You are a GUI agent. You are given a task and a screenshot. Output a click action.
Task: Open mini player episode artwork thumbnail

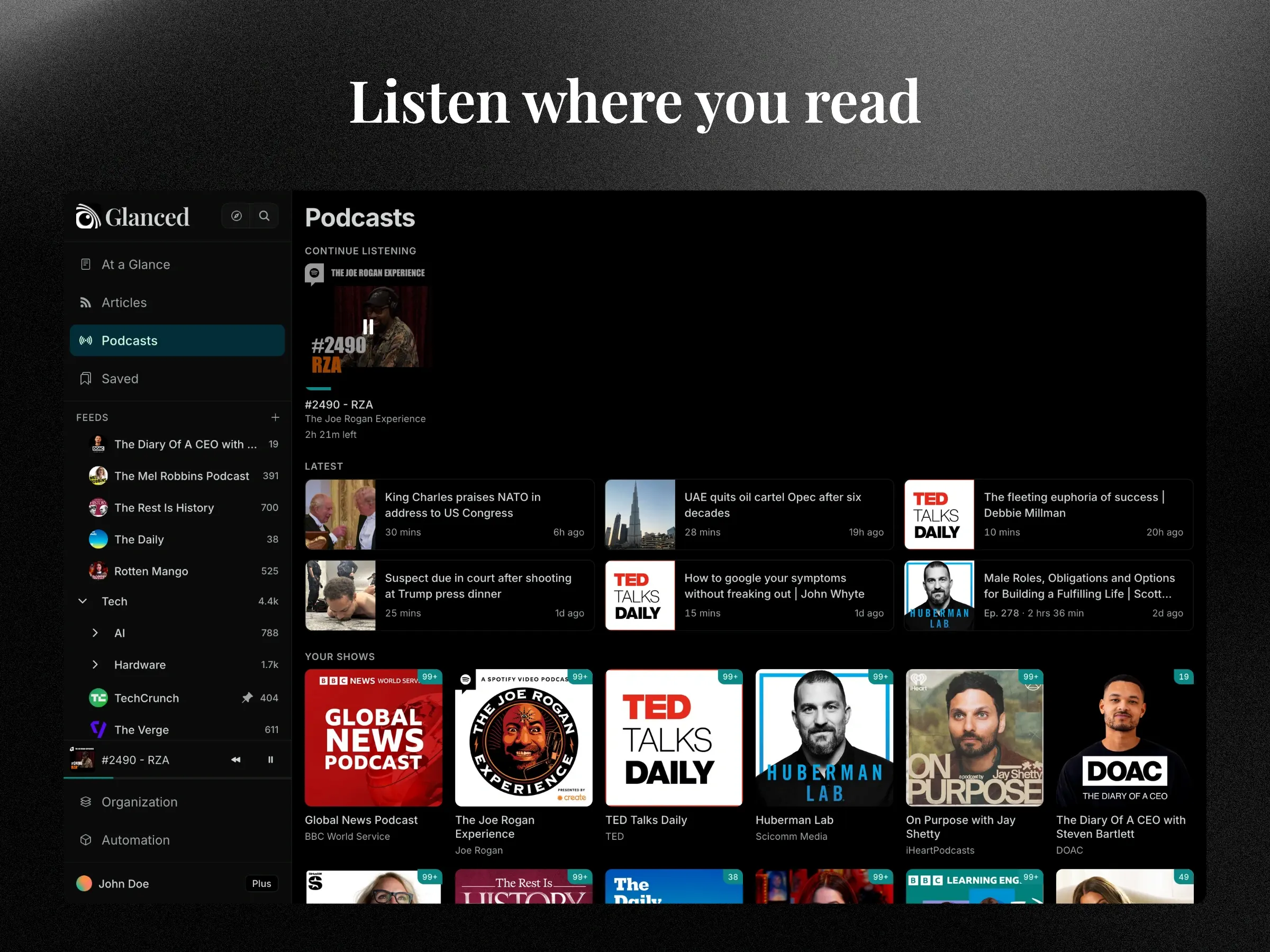[x=81, y=758]
